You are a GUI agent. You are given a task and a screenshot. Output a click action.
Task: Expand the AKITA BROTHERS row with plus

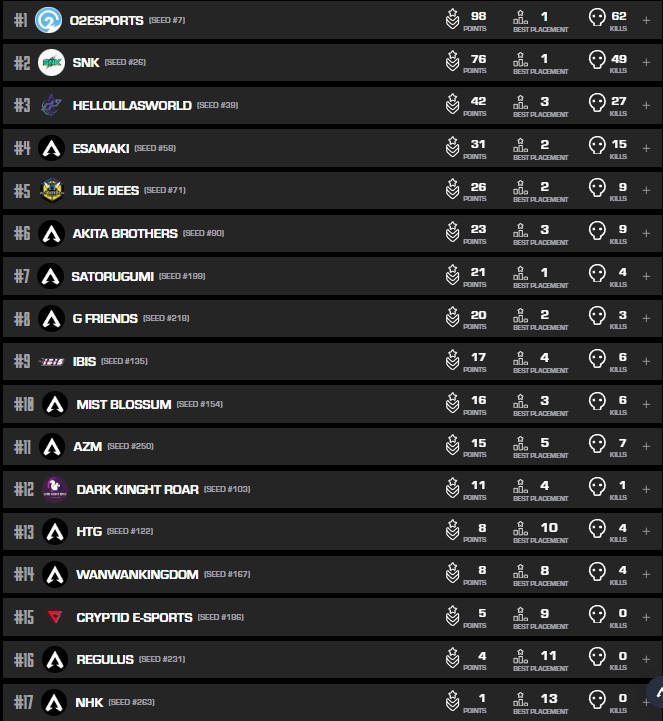click(646, 233)
